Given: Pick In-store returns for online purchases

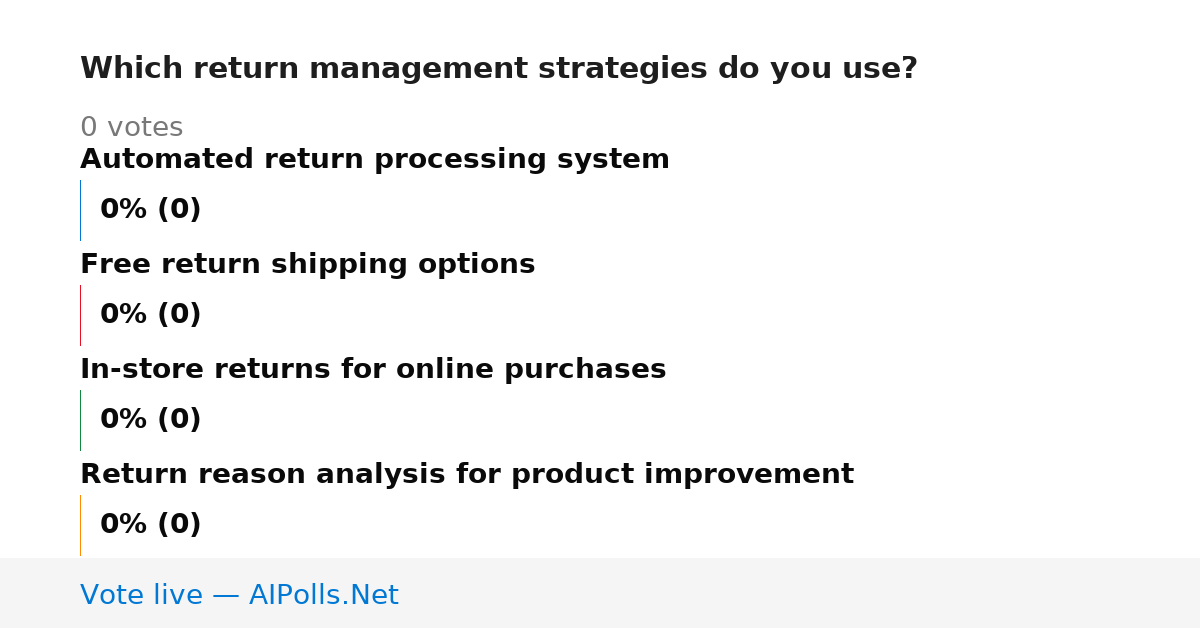Looking at the screenshot, I should click(x=373, y=370).
